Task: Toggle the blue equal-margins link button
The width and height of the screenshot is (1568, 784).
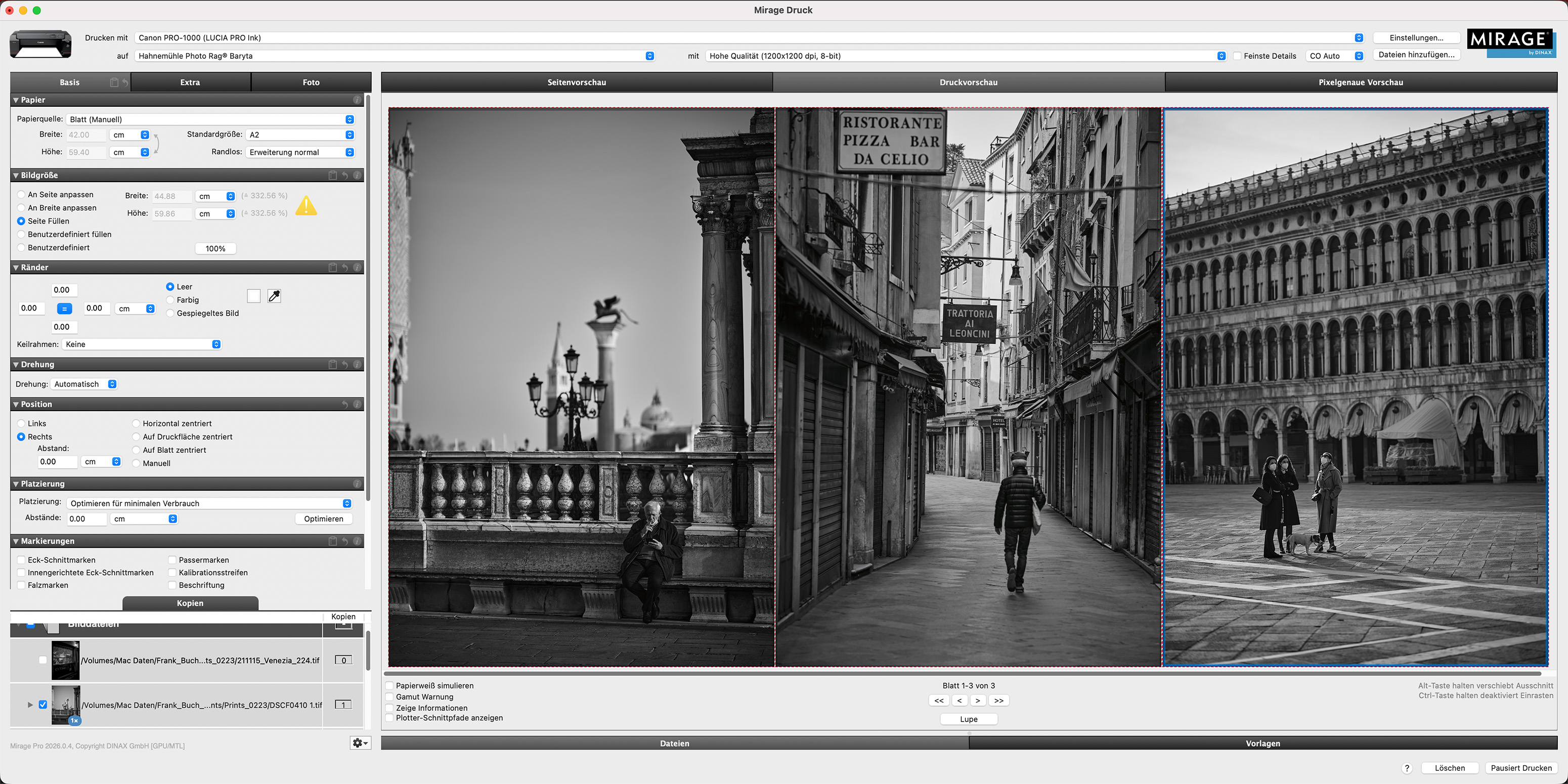Action: pos(64,309)
